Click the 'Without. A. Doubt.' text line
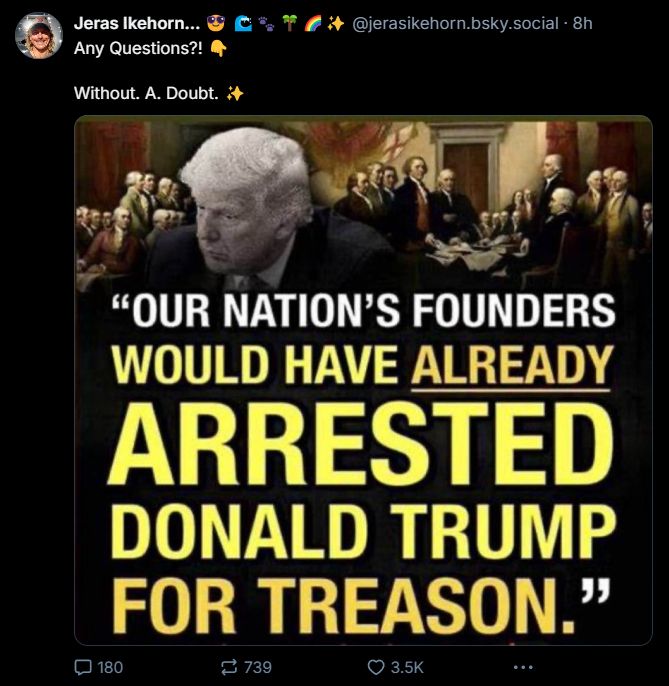The image size is (669, 686). (x=146, y=93)
